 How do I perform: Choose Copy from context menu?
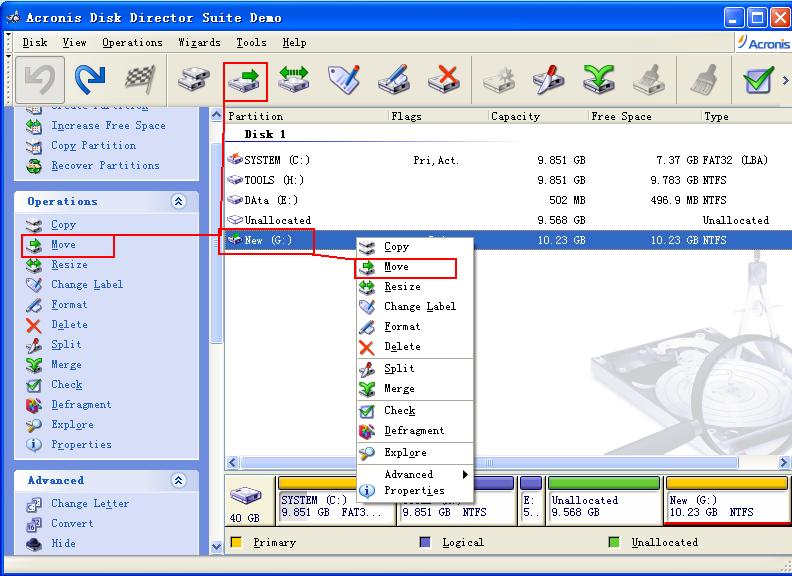(415, 247)
